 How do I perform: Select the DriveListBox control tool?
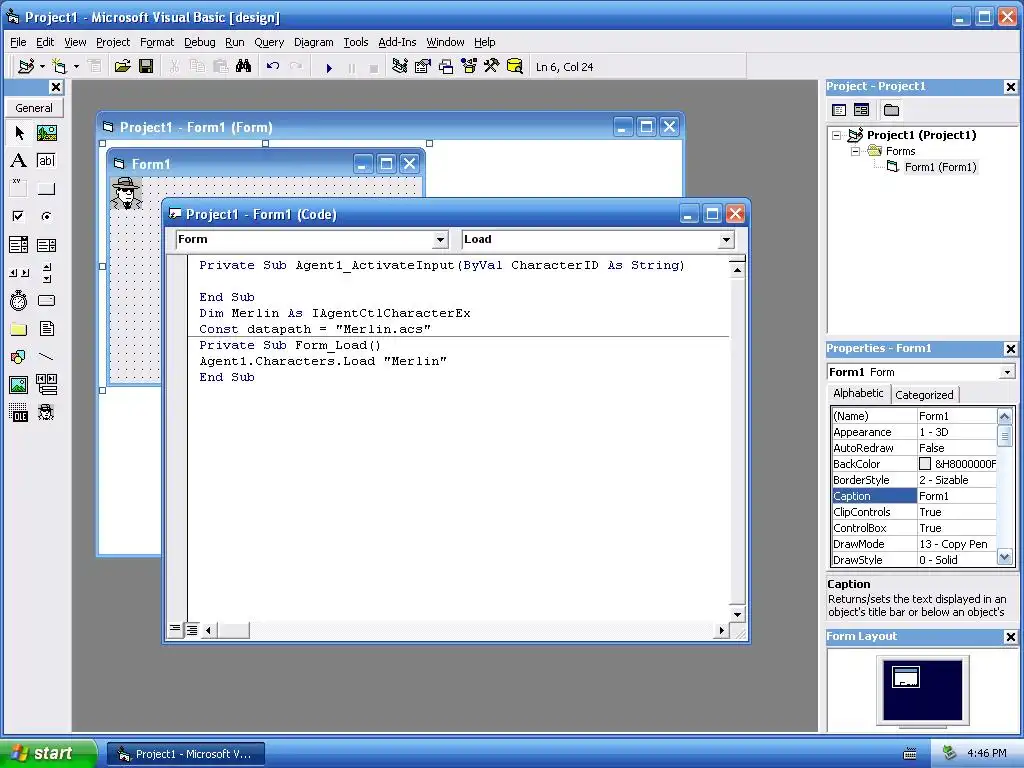pos(46,300)
